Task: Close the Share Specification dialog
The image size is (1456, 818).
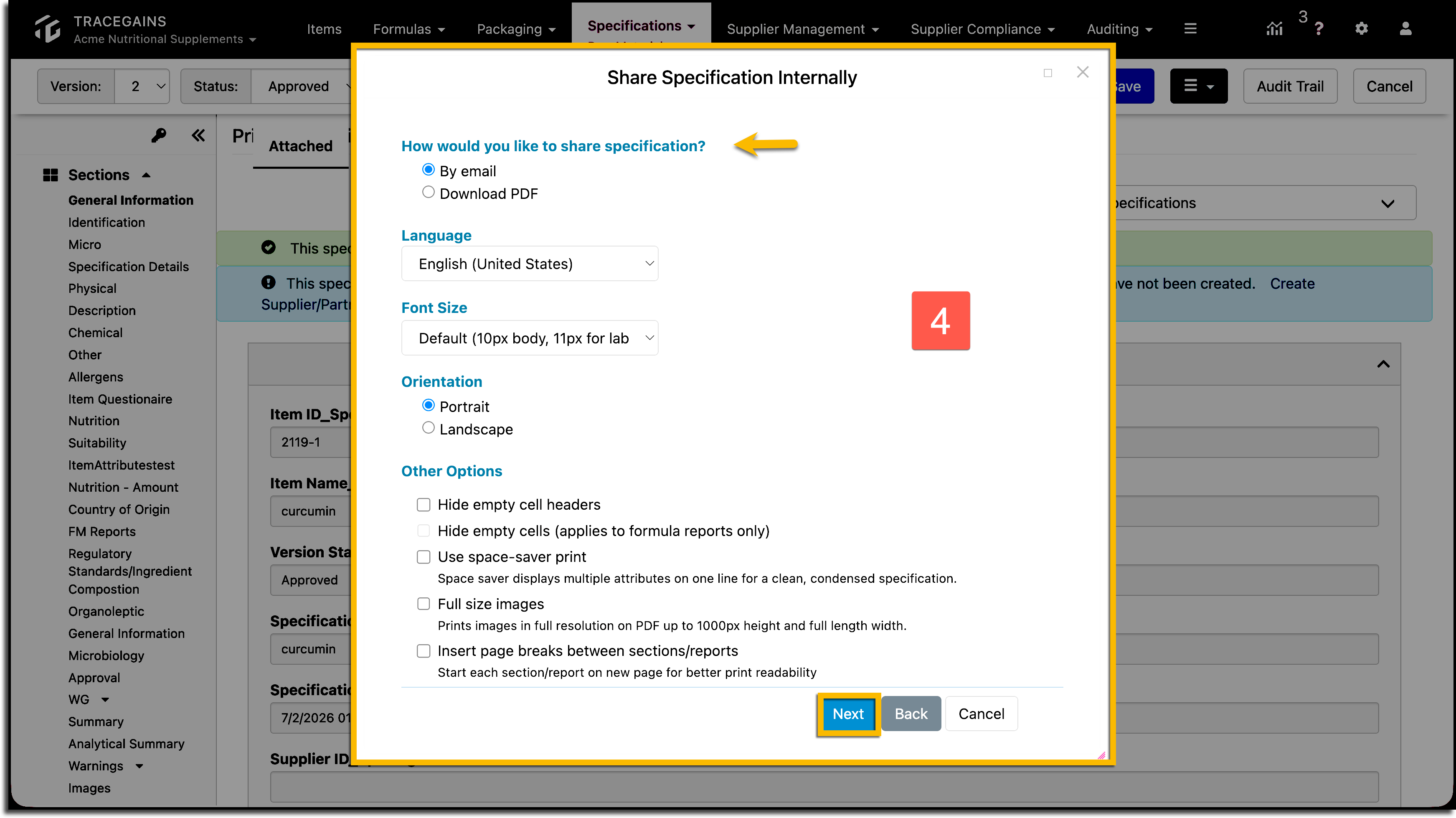Action: [x=1082, y=72]
